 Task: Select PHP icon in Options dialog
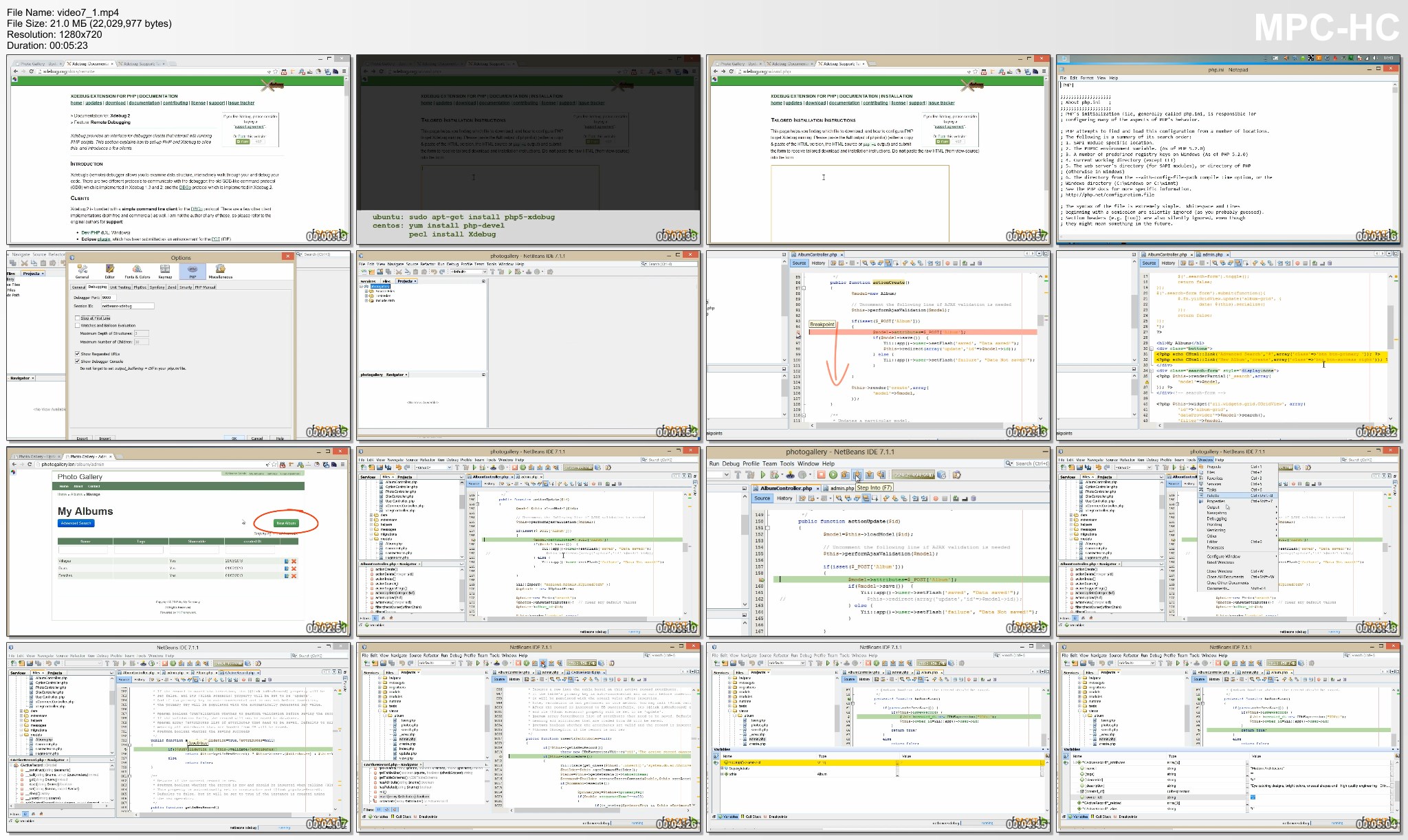[192, 271]
